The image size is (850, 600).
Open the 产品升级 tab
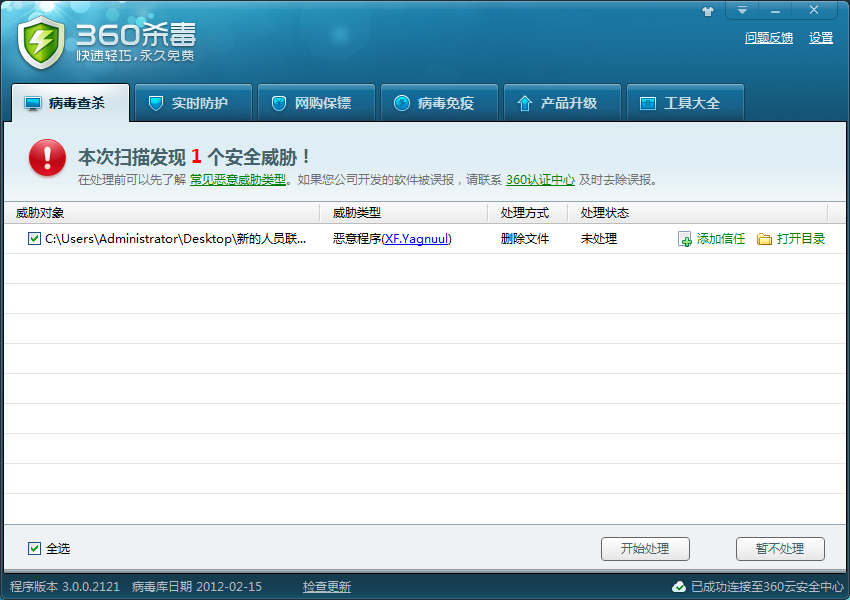[563, 103]
